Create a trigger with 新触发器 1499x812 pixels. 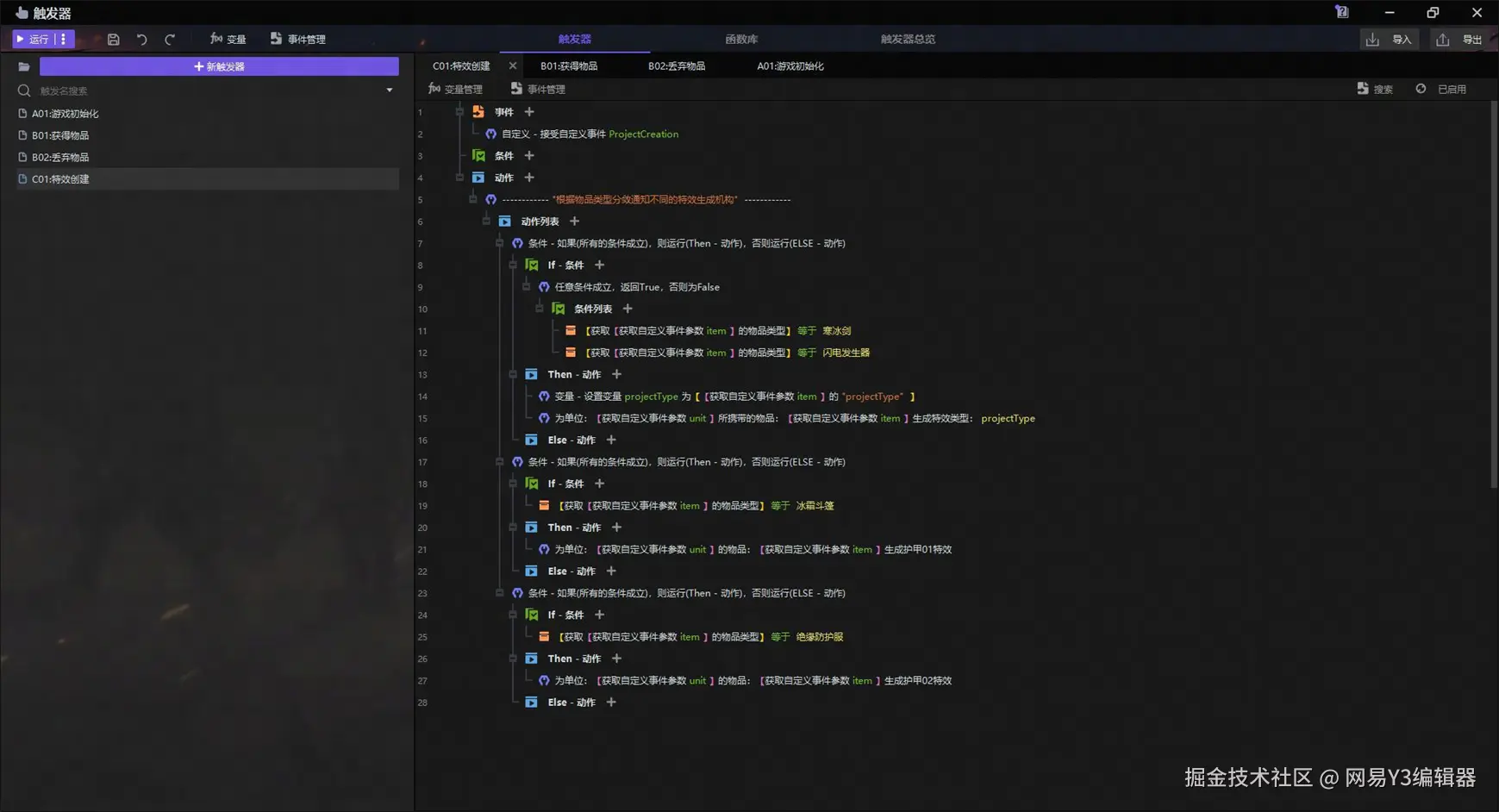click(219, 66)
